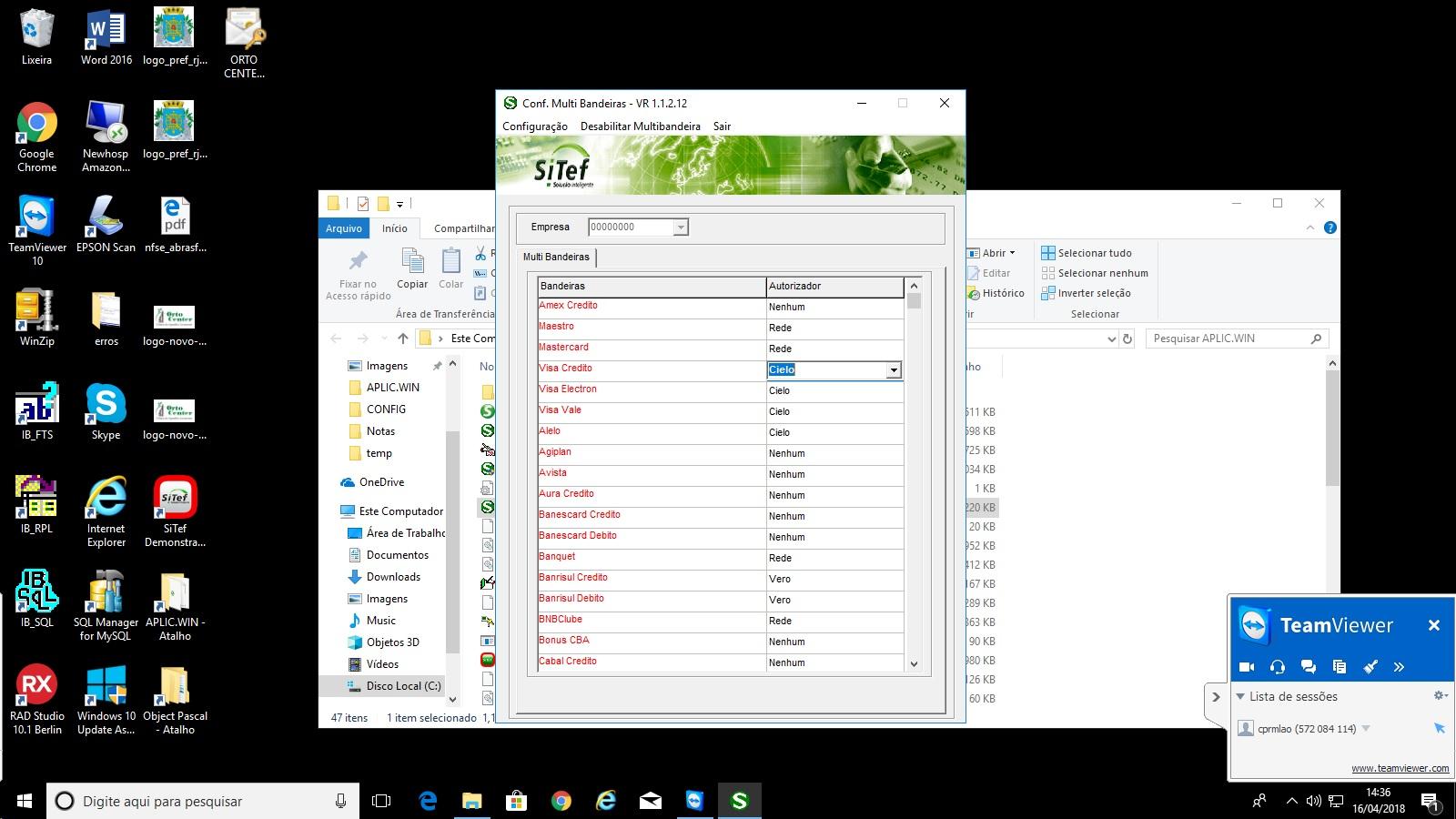
Task: Click the taskbar search box
Action: [x=202, y=801]
